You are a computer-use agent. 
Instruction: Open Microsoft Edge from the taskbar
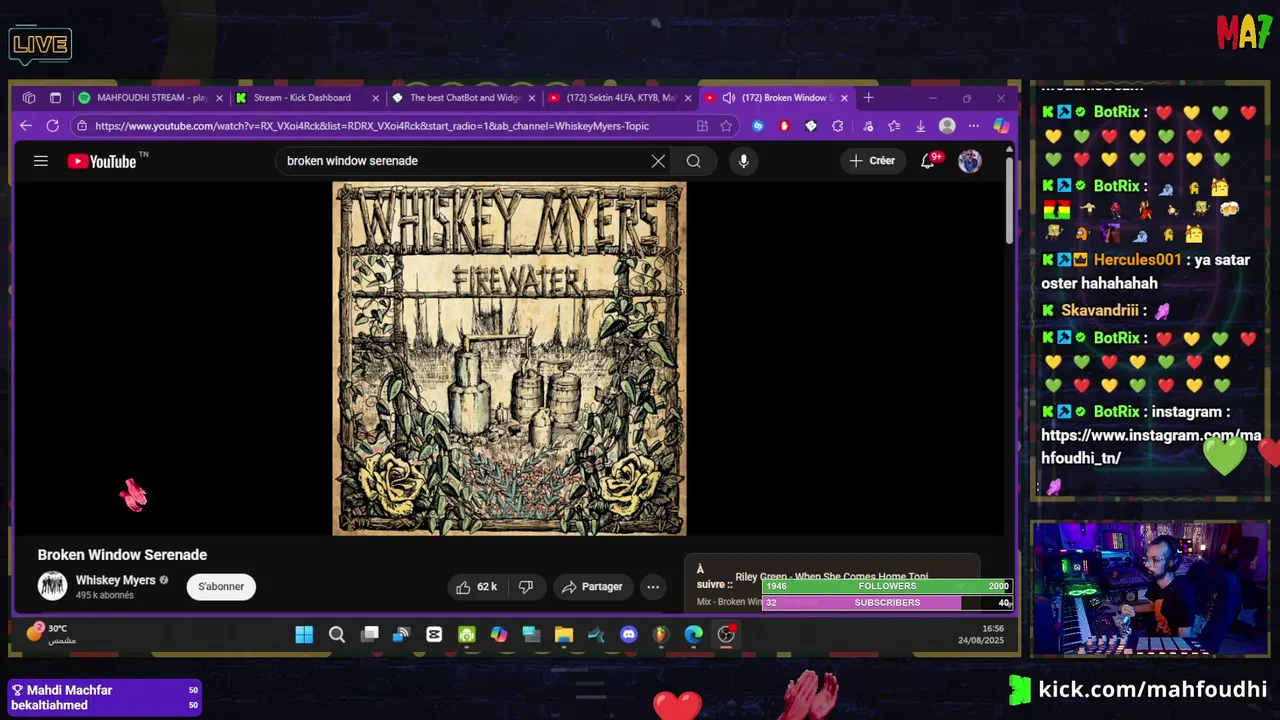693,634
